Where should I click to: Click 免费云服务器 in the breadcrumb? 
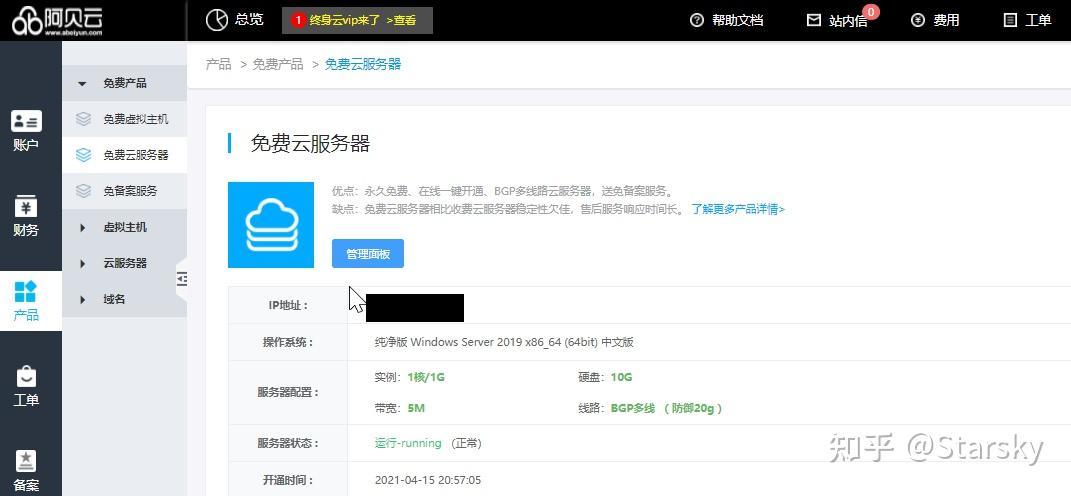[x=363, y=64]
